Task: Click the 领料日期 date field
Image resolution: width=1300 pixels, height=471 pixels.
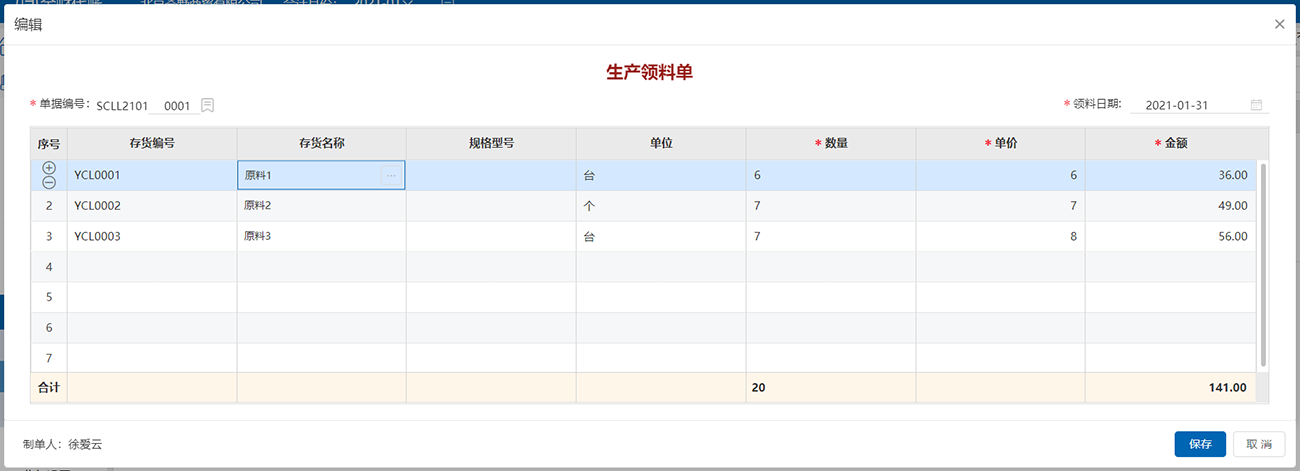Action: (x=1190, y=105)
